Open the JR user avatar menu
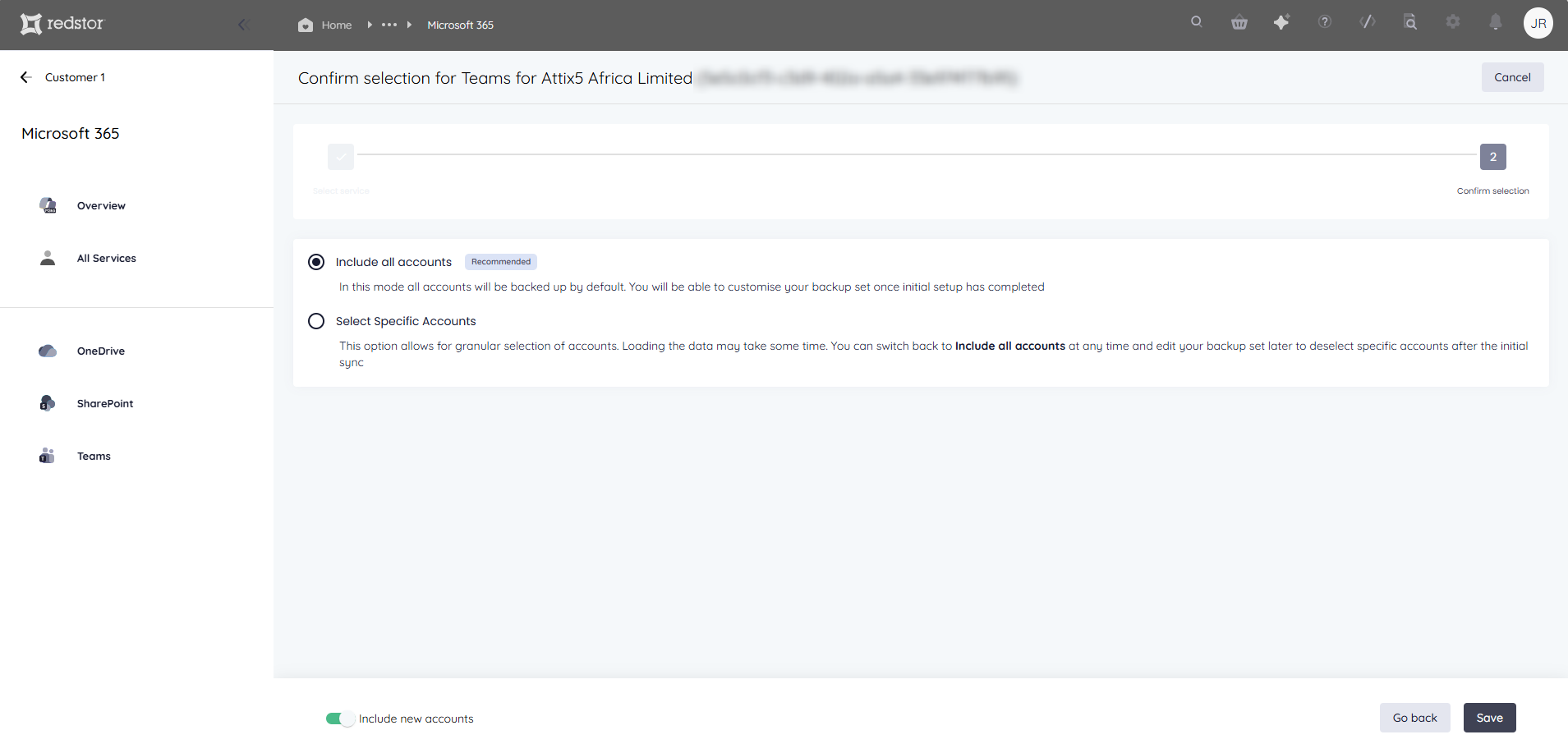Image resolution: width=1568 pixels, height=753 pixels. point(1538,23)
